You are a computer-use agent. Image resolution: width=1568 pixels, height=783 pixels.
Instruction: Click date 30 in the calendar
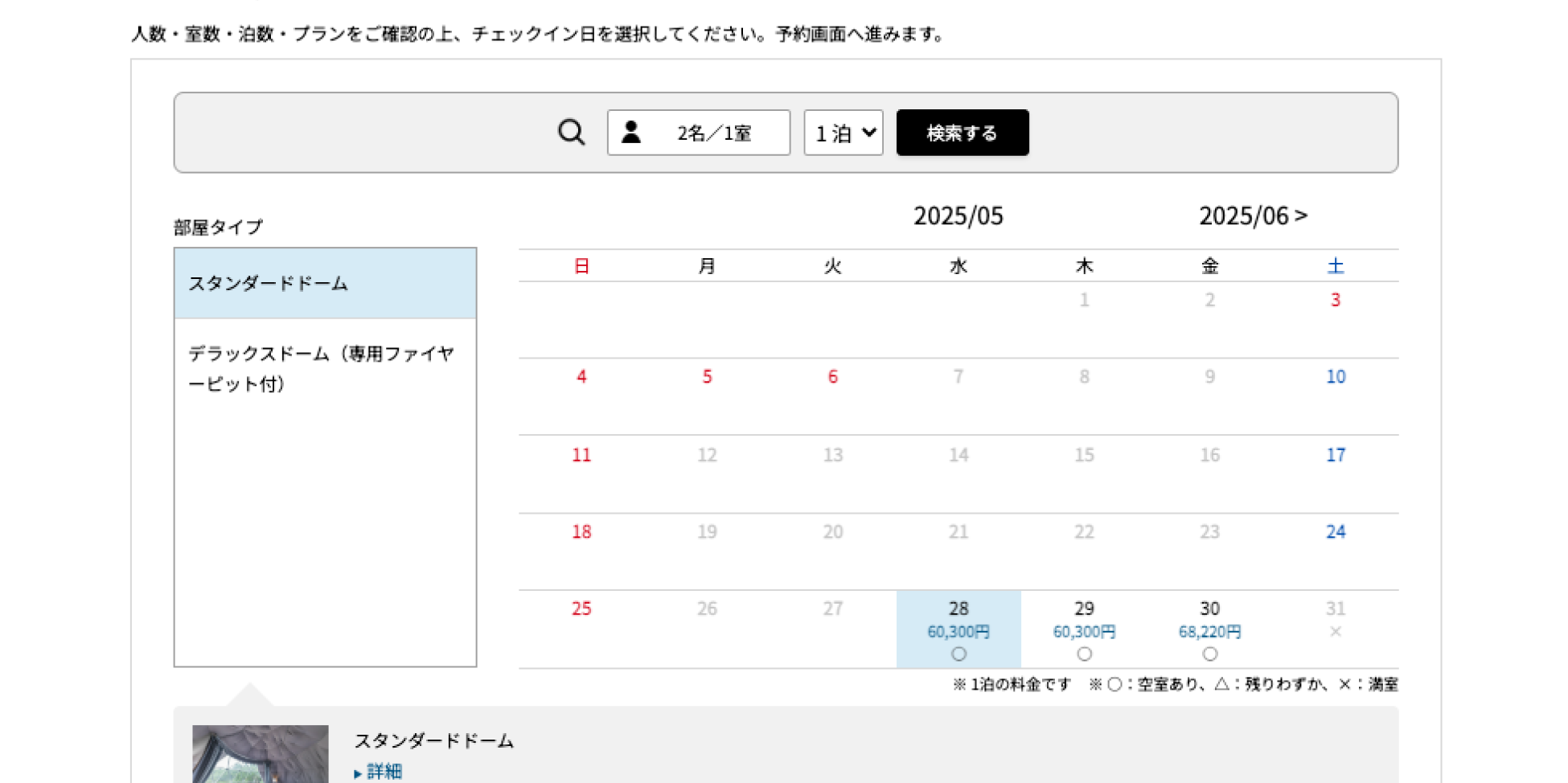[x=1209, y=609]
